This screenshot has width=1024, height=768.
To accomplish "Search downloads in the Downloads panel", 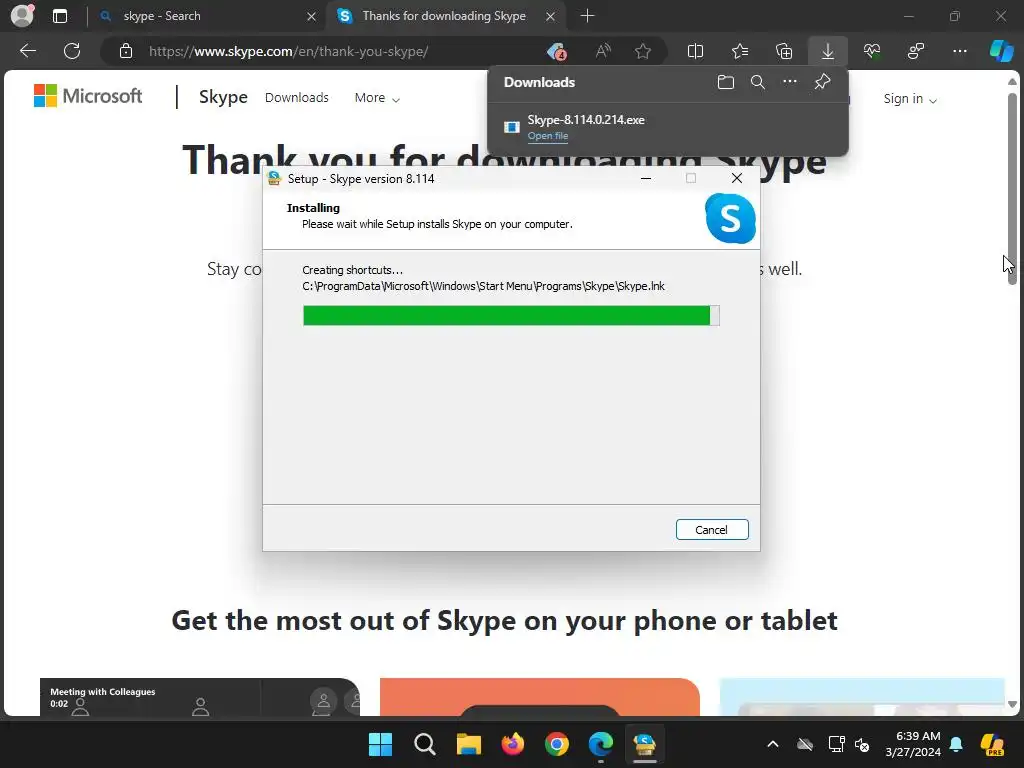I will point(758,82).
